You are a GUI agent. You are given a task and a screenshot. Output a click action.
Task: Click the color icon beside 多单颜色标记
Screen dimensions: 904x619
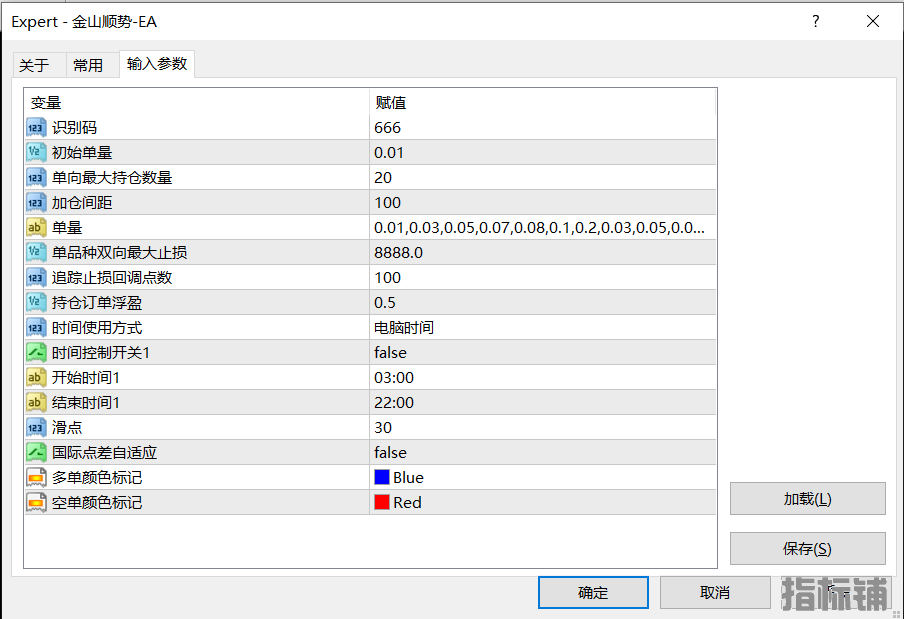pos(36,477)
